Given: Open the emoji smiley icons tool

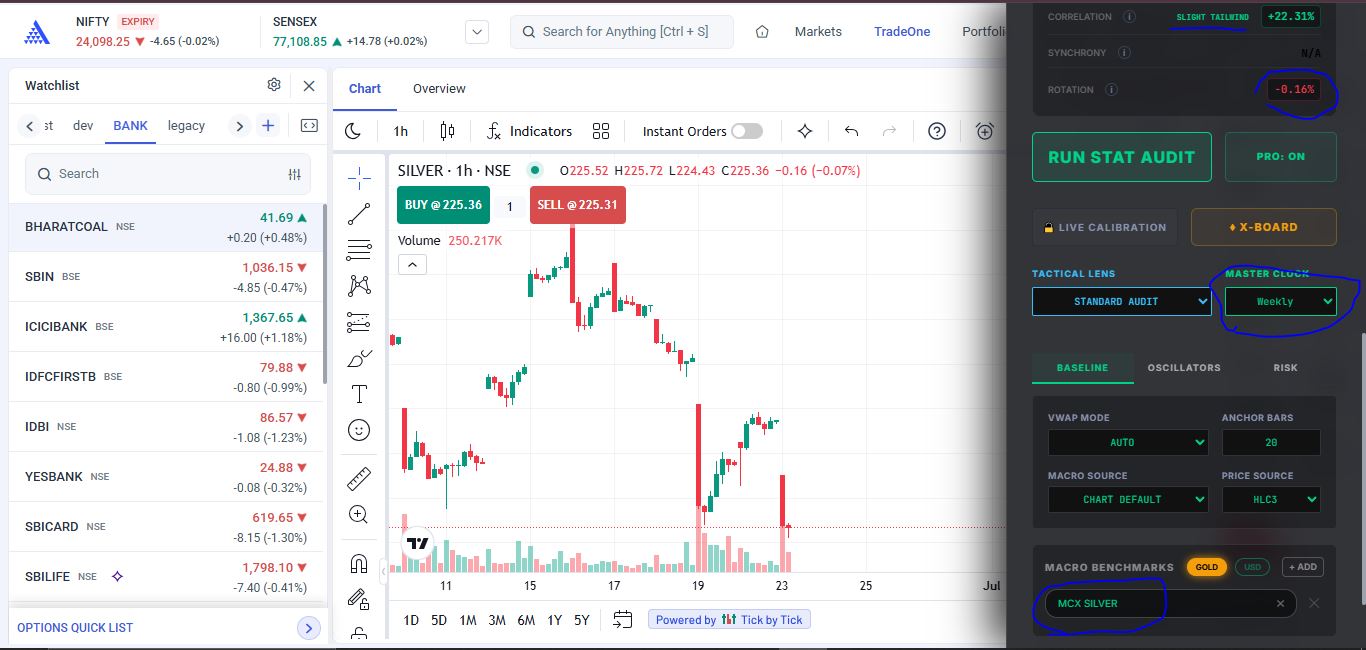Looking at the screenshot, I should [x=359, y=430].
